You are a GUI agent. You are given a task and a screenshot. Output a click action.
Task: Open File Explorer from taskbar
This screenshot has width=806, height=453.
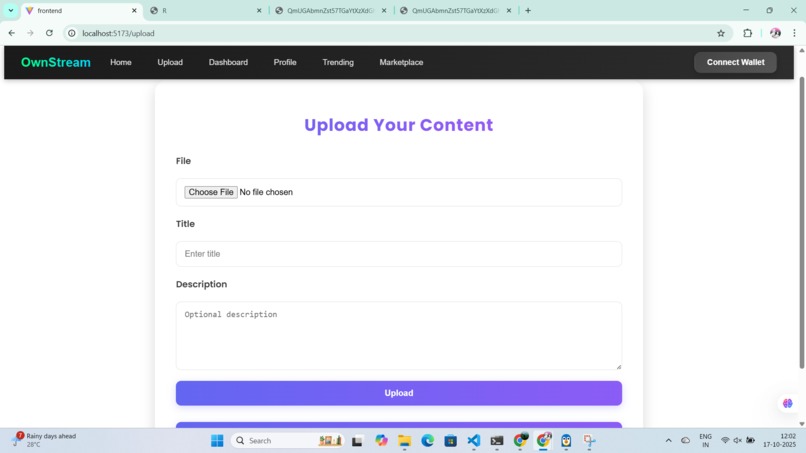tap(405, 441)
